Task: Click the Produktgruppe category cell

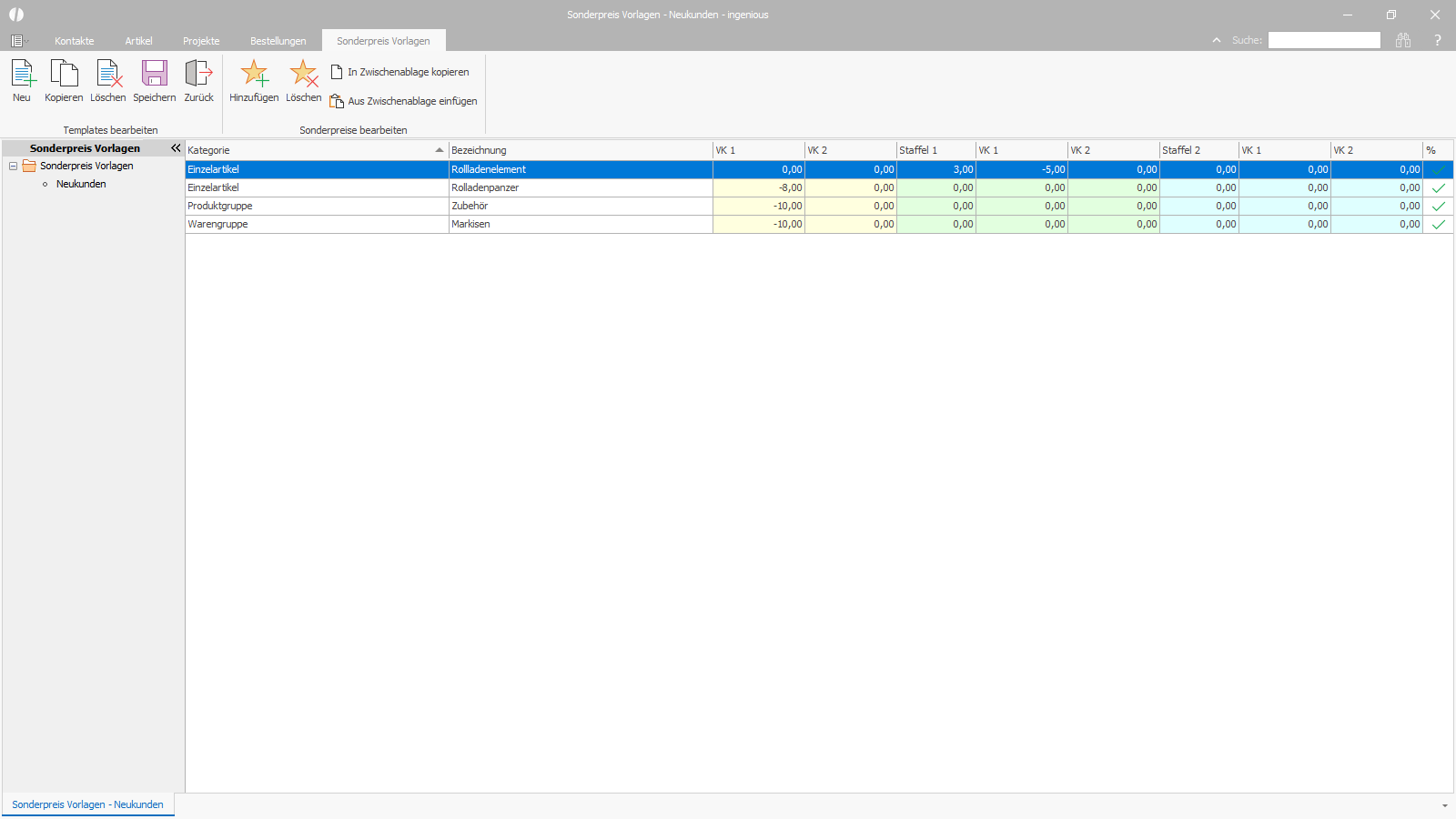Action: pos(317,206)
